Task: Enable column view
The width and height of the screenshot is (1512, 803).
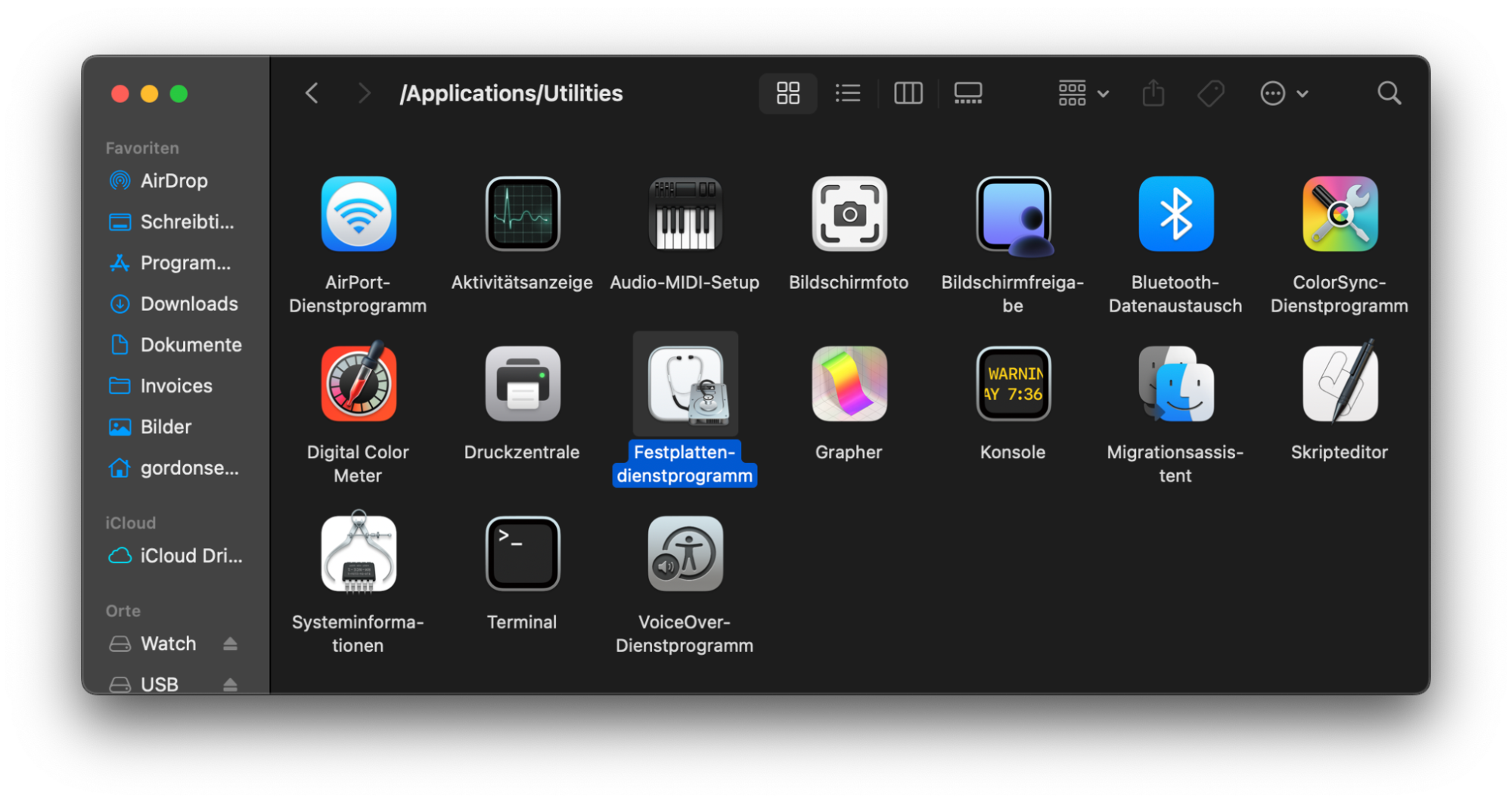Action: pyautogui.click(x=908, y=93)
